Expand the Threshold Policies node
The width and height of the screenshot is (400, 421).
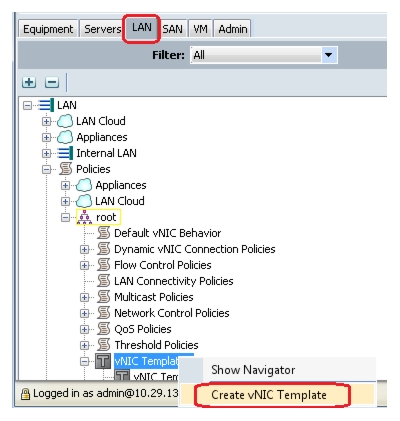[x=84, y=345]
